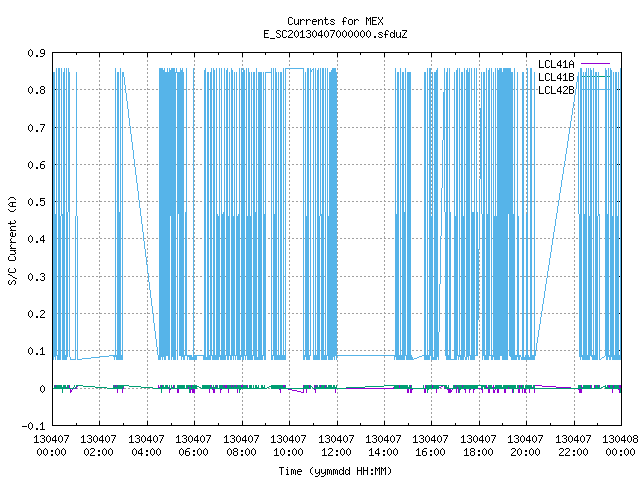Click the x-axis tick label 130407 00:00
The image size is (640, 480).
pos(51,446)
